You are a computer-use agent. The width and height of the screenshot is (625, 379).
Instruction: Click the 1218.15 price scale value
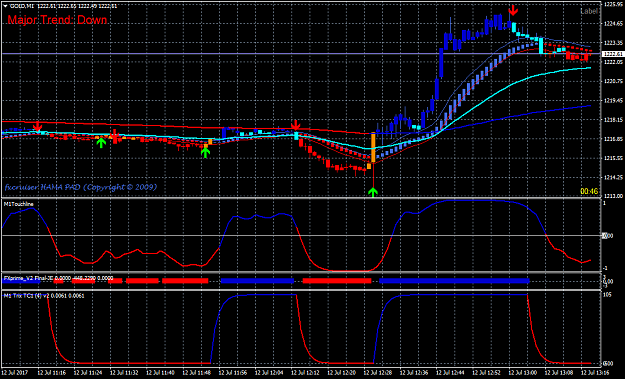(x=613, y=120)
